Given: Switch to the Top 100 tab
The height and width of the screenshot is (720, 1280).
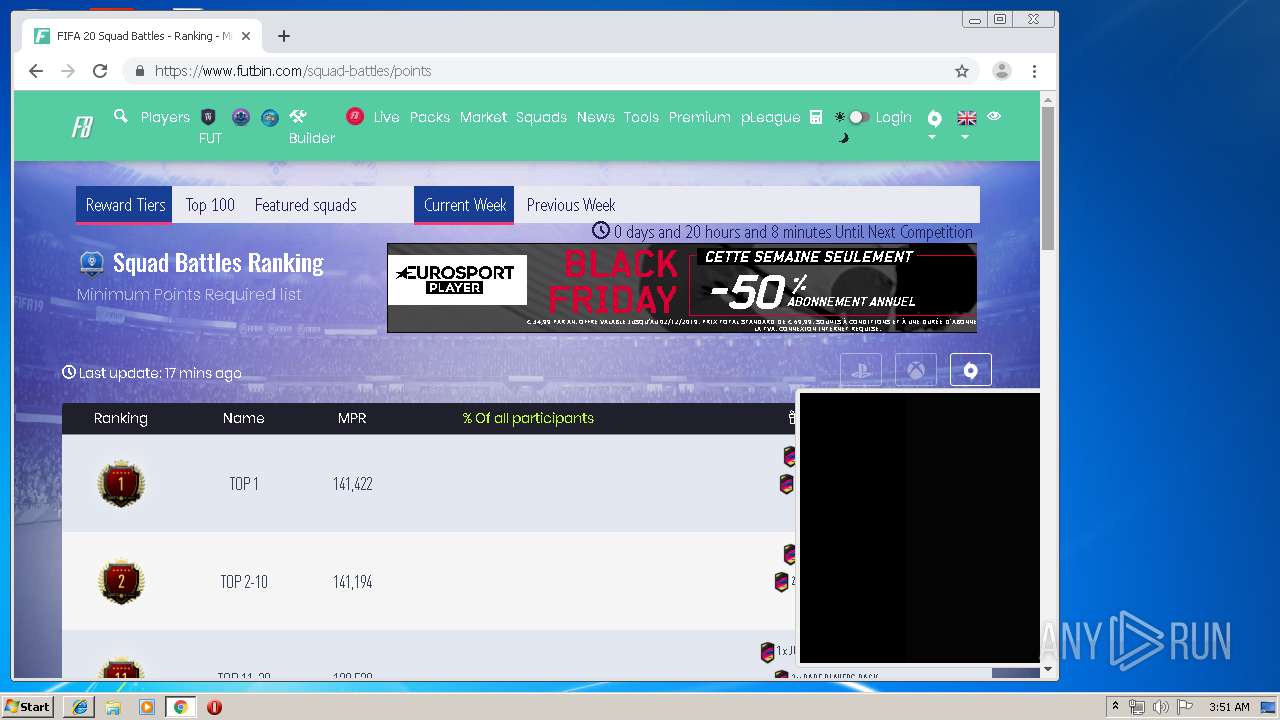Looking at the screenshot, I should point(210,205).
